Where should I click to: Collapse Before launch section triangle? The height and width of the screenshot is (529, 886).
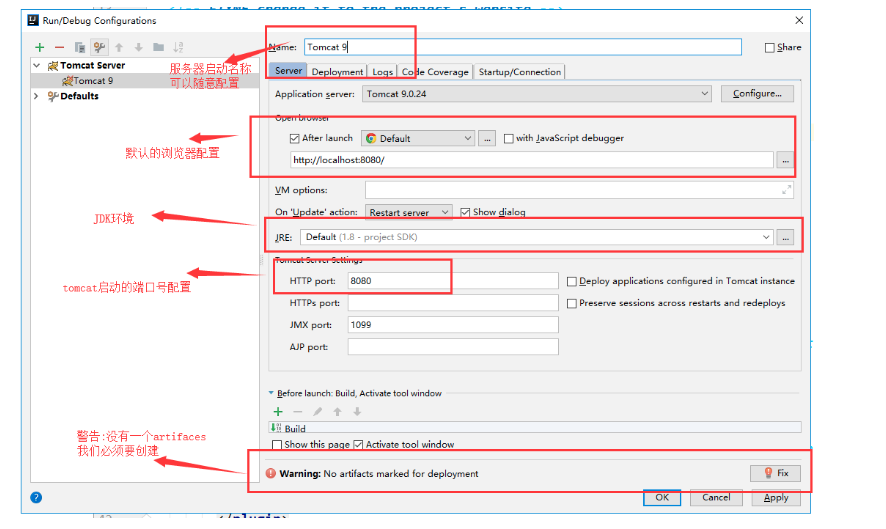click(271, 393)
